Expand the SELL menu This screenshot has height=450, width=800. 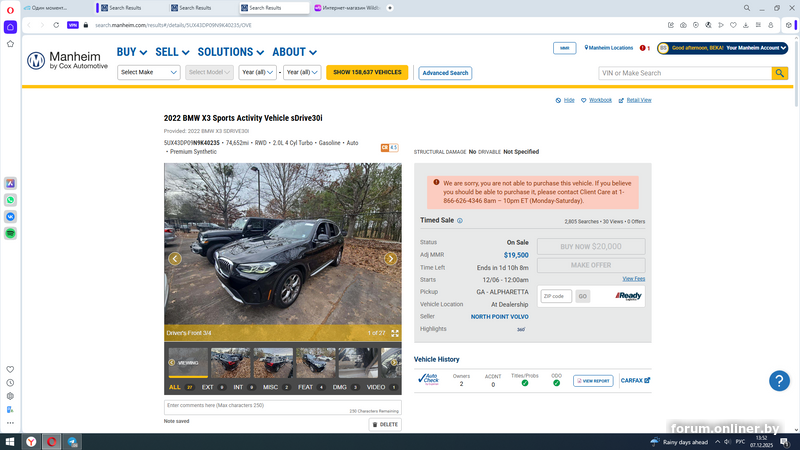(172, 52)
